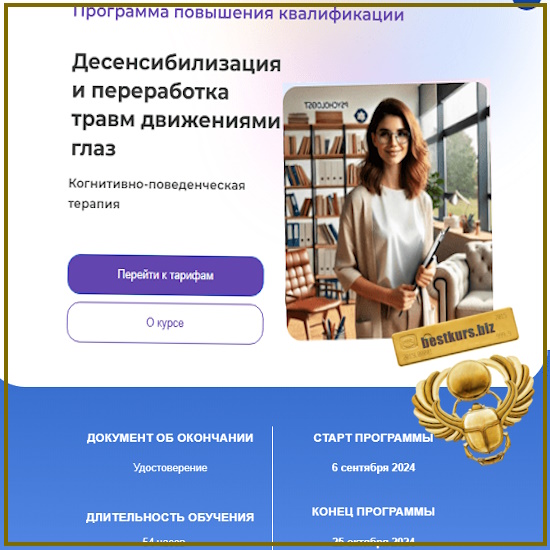
Task: Select the psychologist woman illustration
Action: click(x=387, y=212)
